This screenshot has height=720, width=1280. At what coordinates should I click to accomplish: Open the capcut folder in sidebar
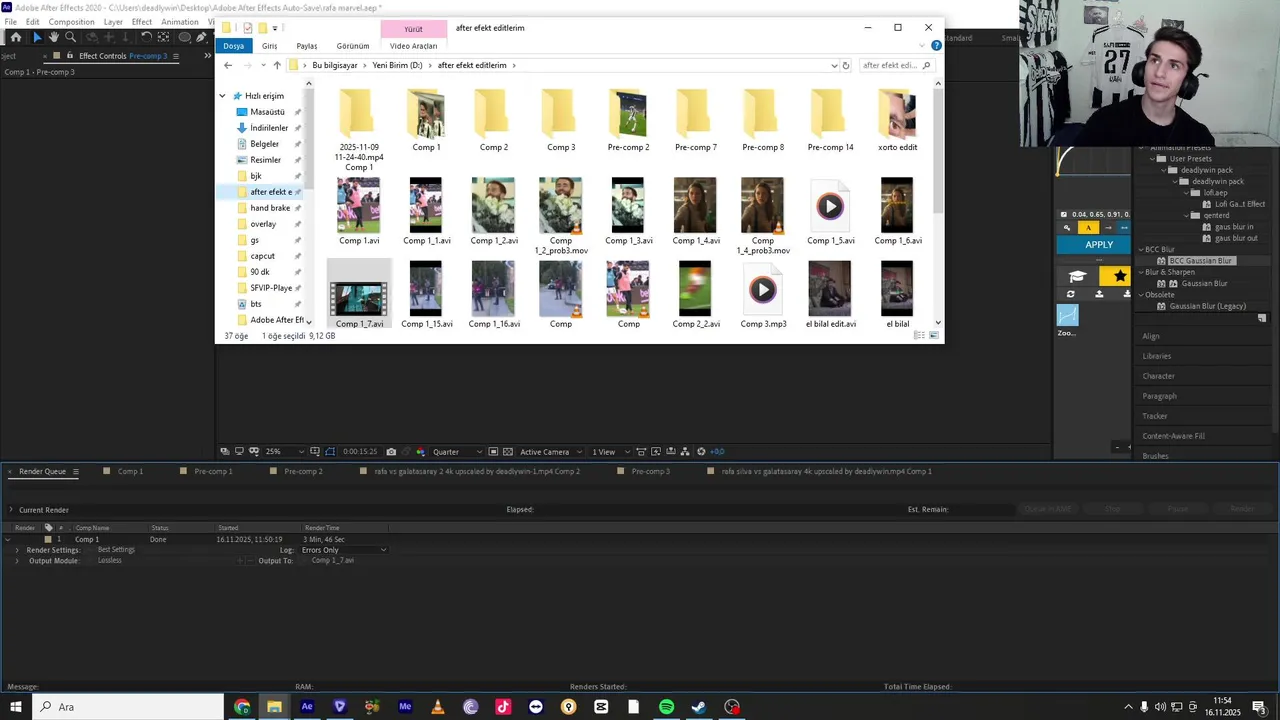coord(262,256)
